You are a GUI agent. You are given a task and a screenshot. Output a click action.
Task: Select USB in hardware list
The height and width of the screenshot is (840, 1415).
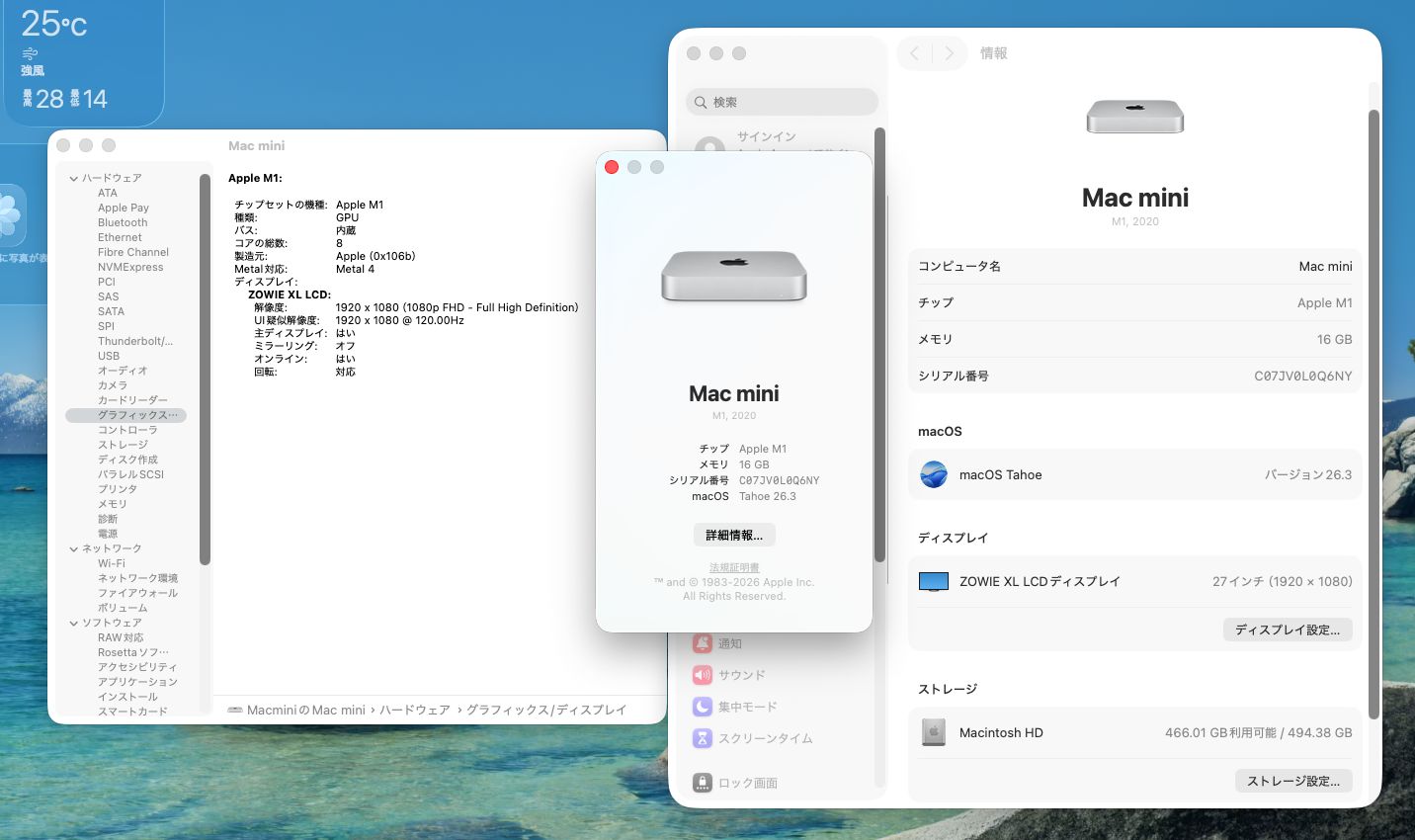[x=109, y=356]
